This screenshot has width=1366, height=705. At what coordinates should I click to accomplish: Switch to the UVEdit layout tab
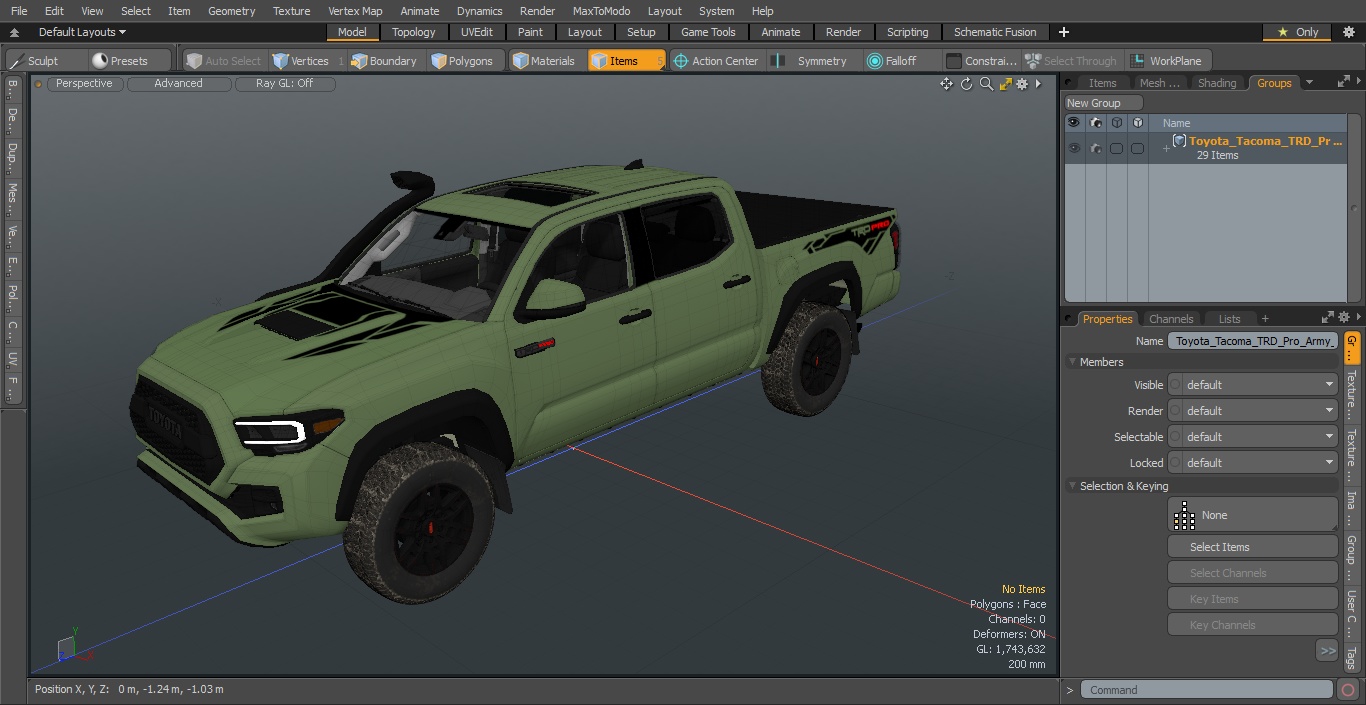[x=477, y=32]
